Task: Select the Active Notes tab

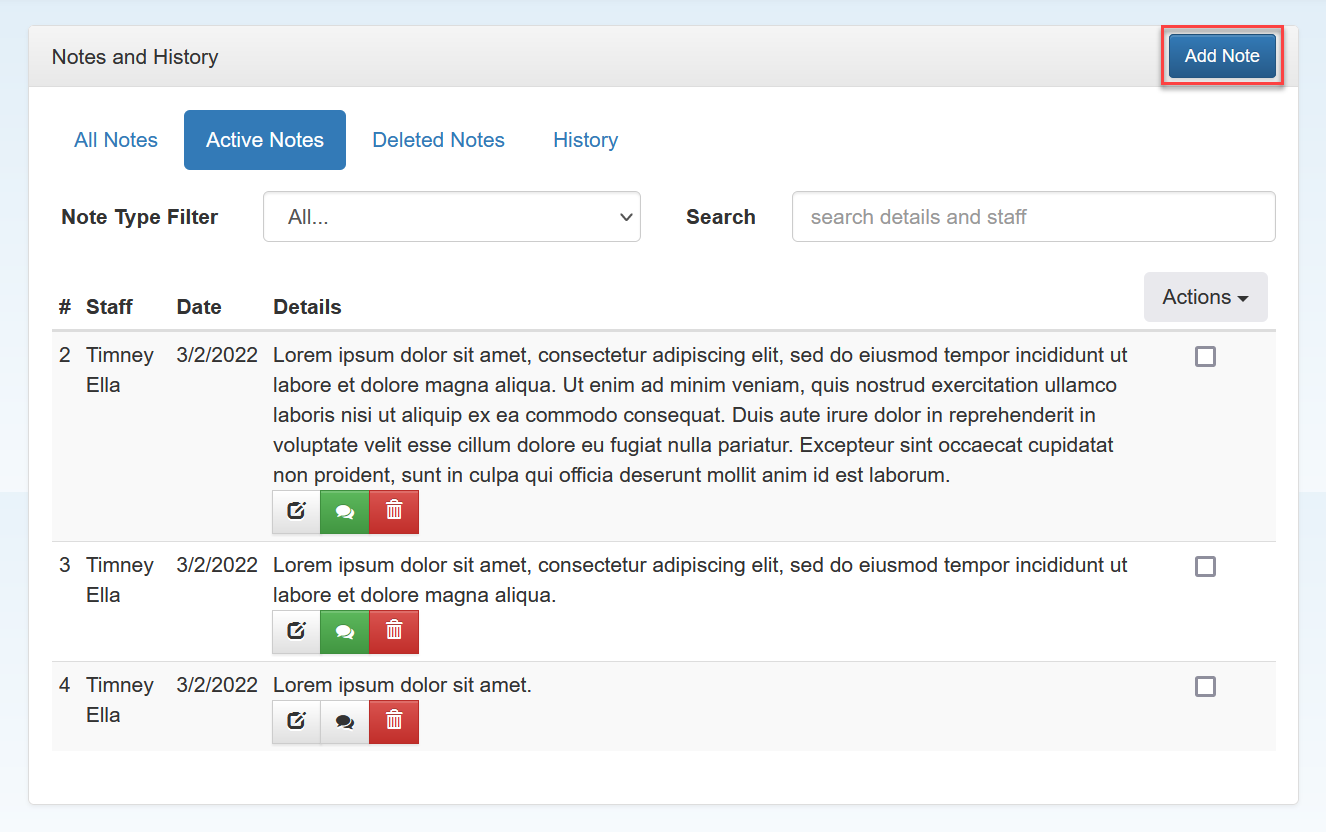Action: tap(265, 140)
